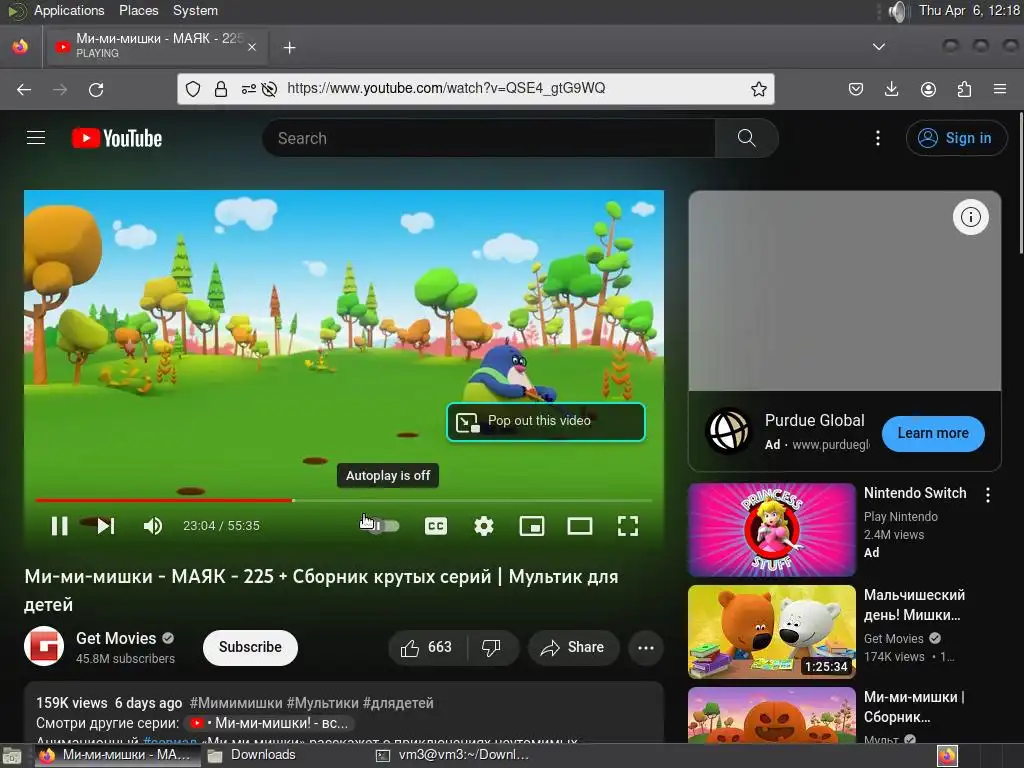Open the #длядетей hashtag
This screenshot has width=1024, height=768.
[398, 703]
